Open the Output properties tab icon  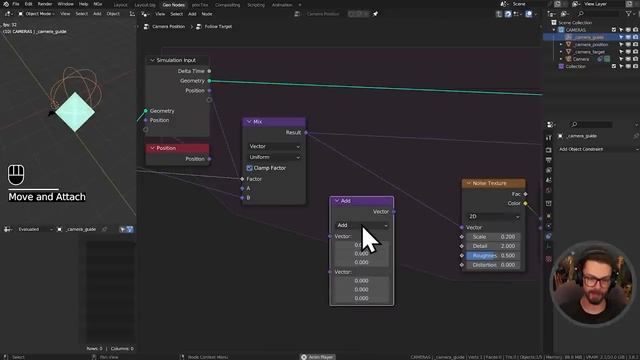[x=549, y=160]
